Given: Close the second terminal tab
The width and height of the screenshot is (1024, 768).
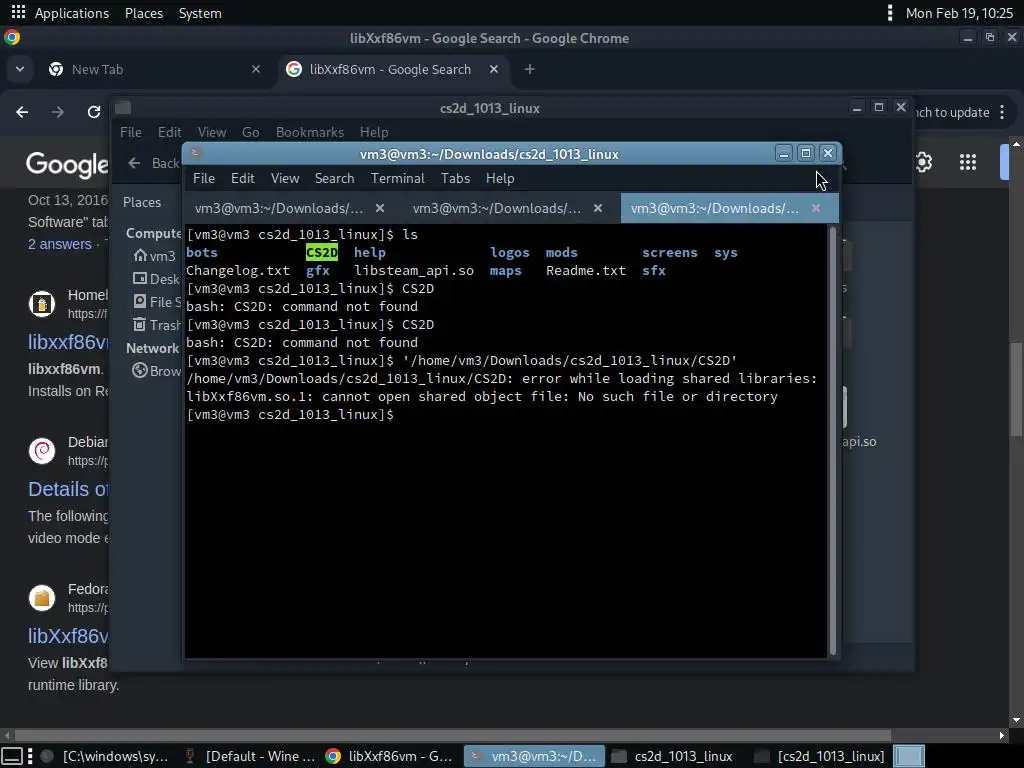Looking at the screenshot, I should pos(598,208).
